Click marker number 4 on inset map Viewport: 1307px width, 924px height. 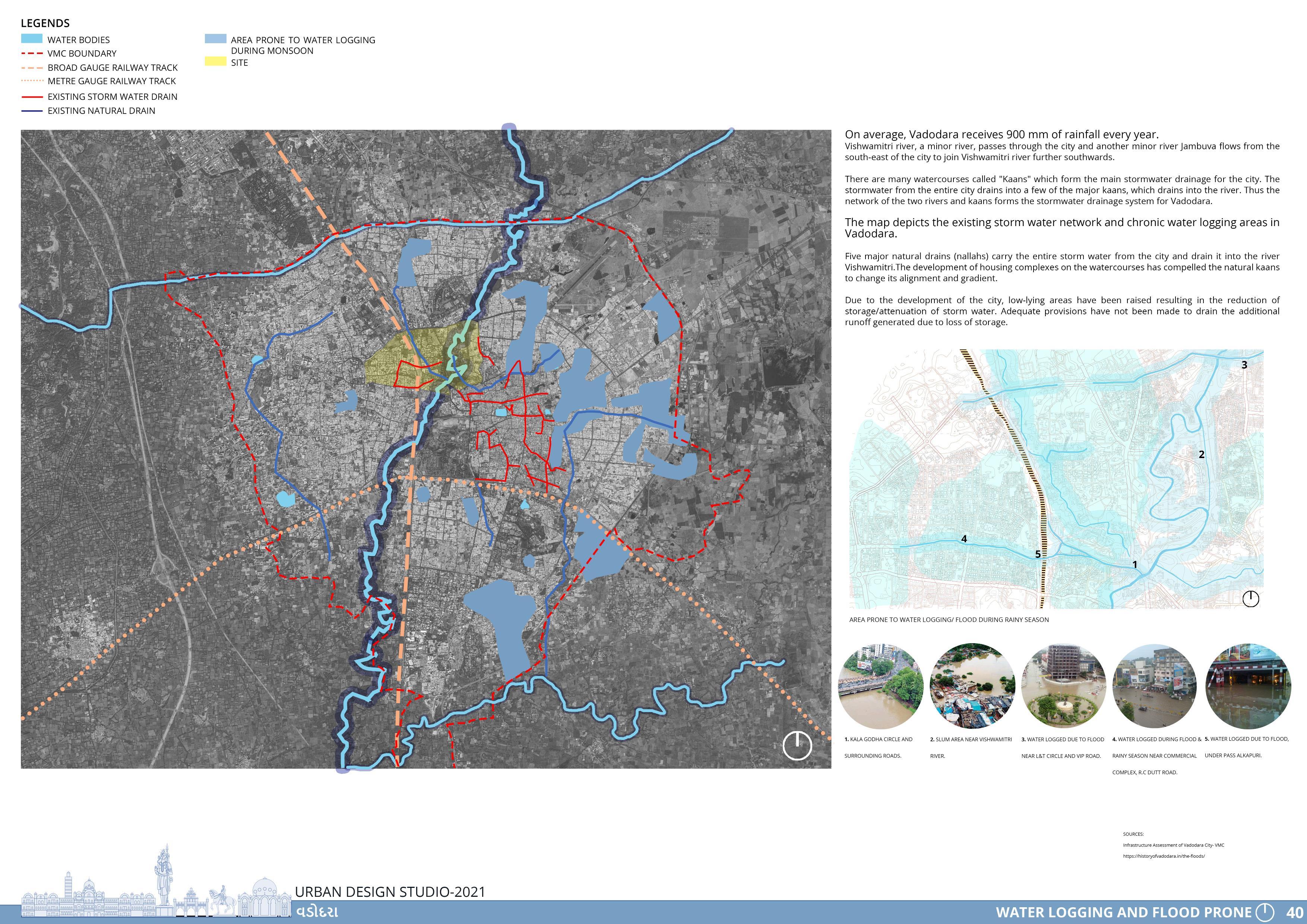pos(964,539)
